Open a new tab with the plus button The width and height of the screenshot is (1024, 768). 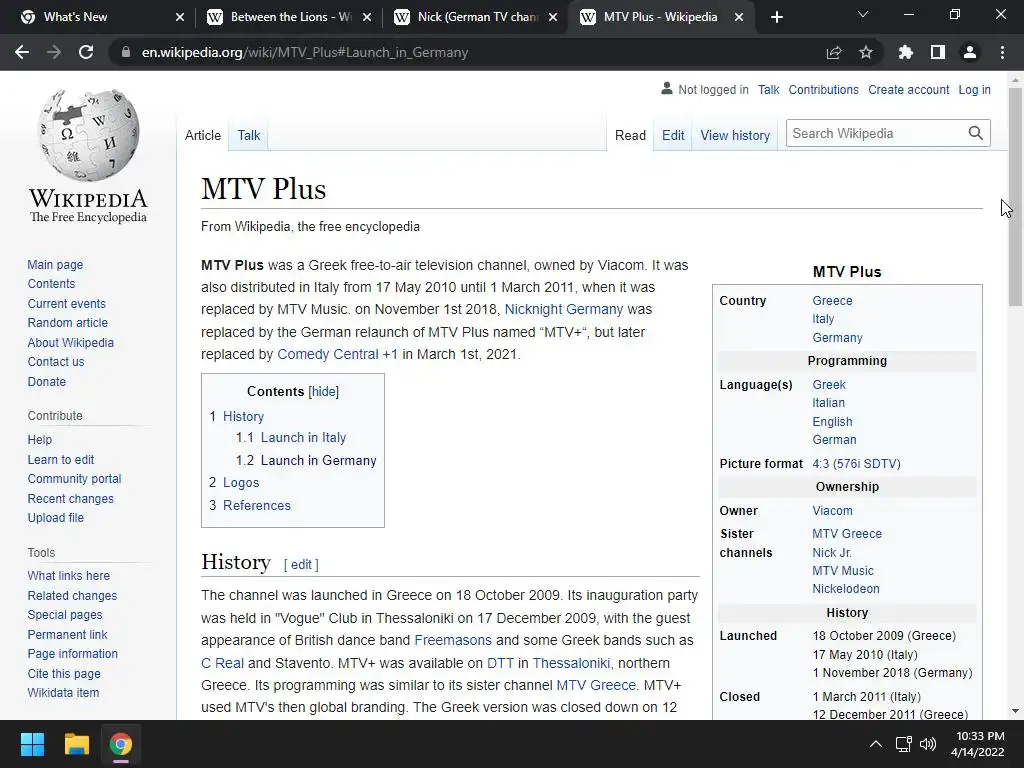coord(776,17)
